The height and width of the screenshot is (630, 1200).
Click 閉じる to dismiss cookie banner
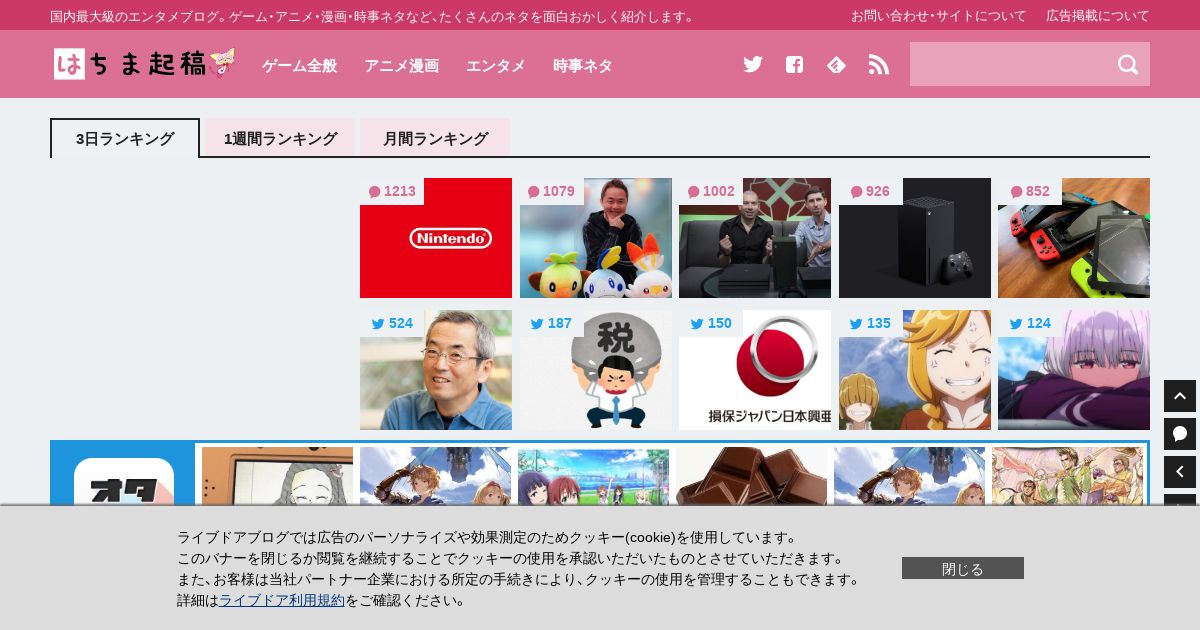[963, 568]
